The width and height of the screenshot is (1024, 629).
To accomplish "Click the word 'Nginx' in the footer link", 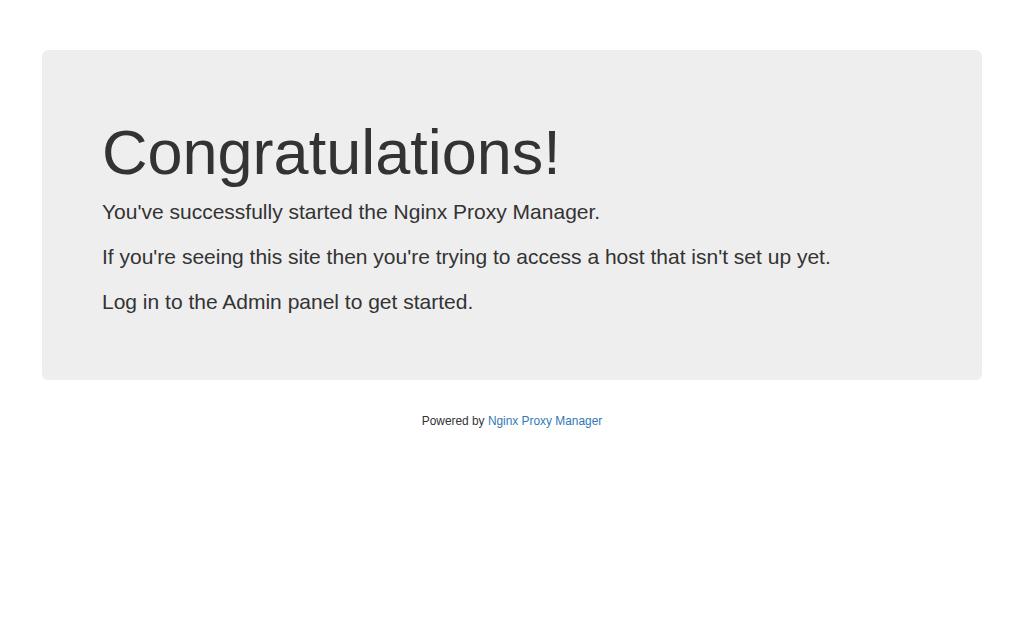I will 503,421.
